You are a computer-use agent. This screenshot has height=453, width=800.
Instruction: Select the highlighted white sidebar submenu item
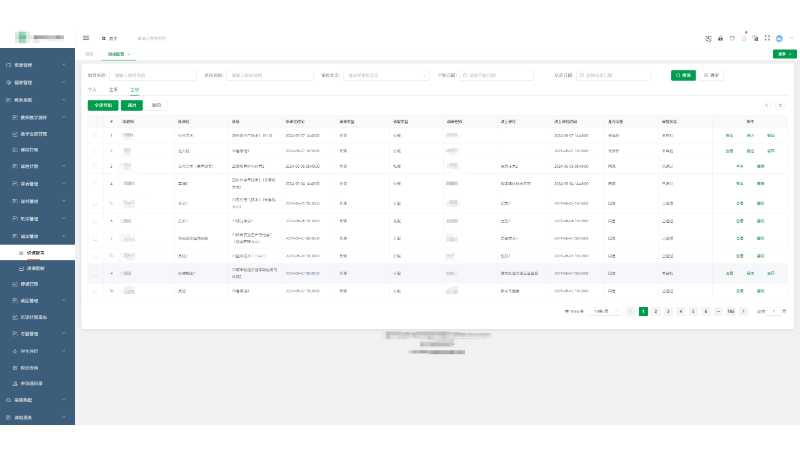point(37,253)
